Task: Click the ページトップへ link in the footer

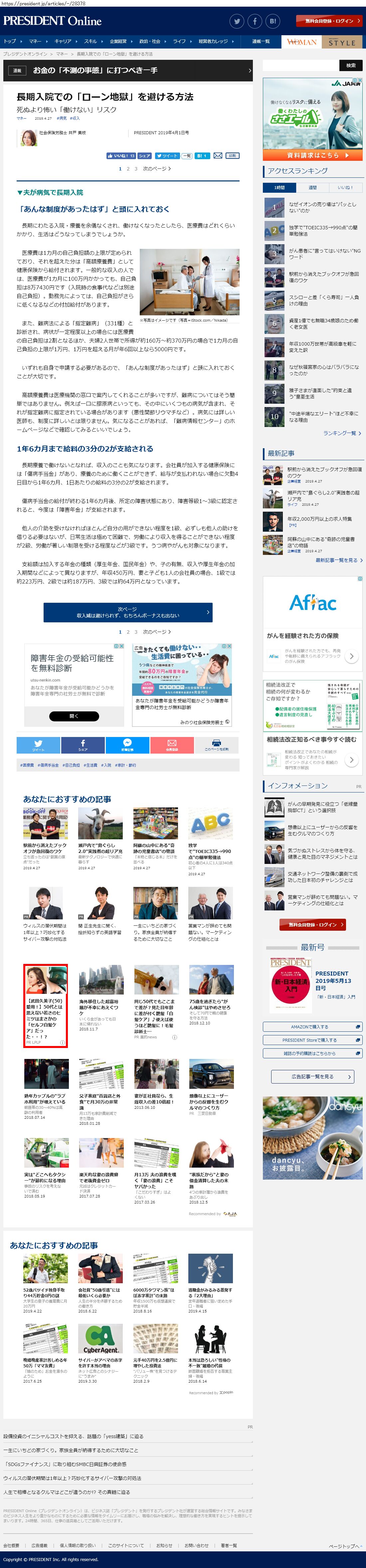Action: [x=345, y=1547]
